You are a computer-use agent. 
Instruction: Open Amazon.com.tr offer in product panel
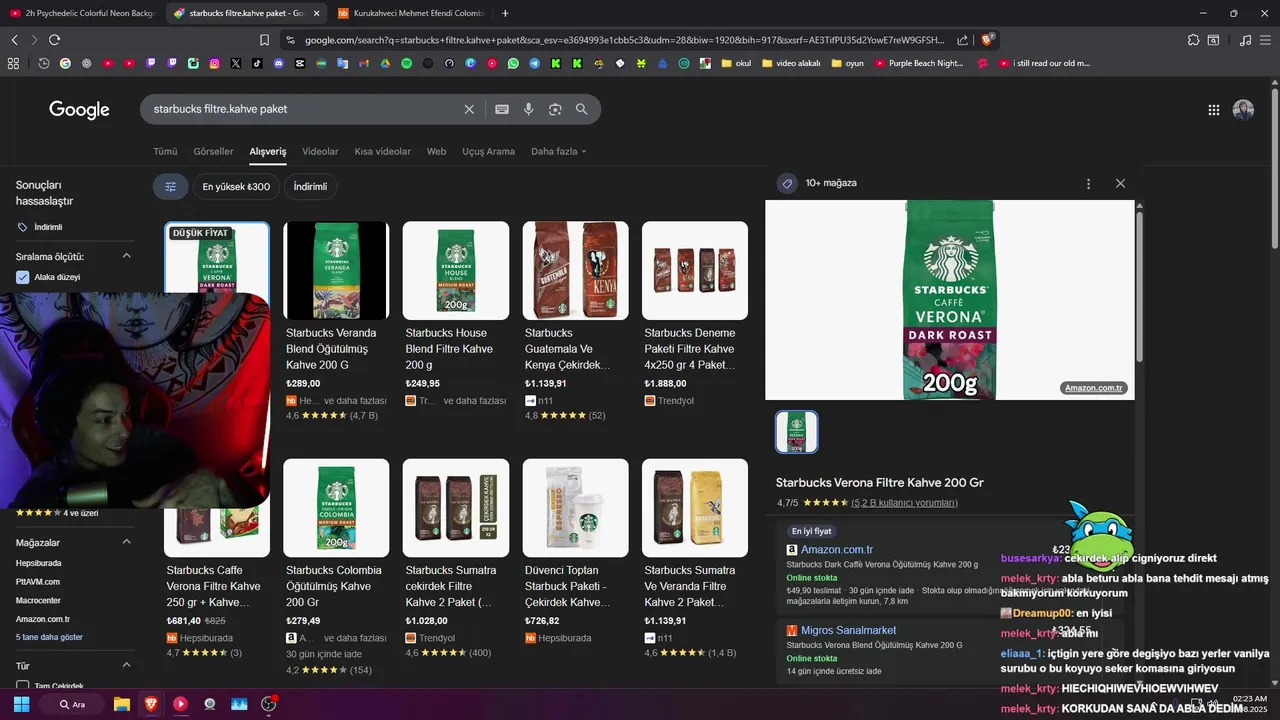click(x=836, y=550)
